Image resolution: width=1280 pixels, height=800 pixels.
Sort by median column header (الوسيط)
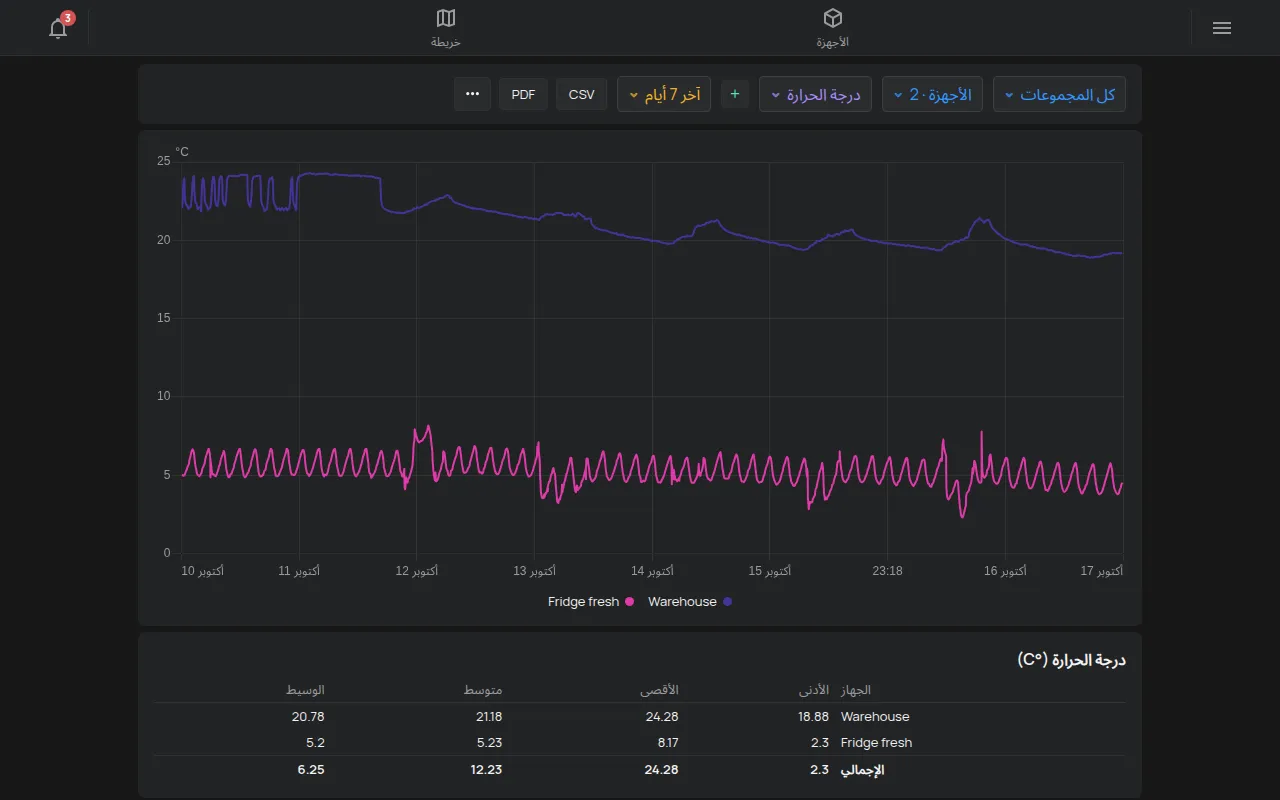305,690
